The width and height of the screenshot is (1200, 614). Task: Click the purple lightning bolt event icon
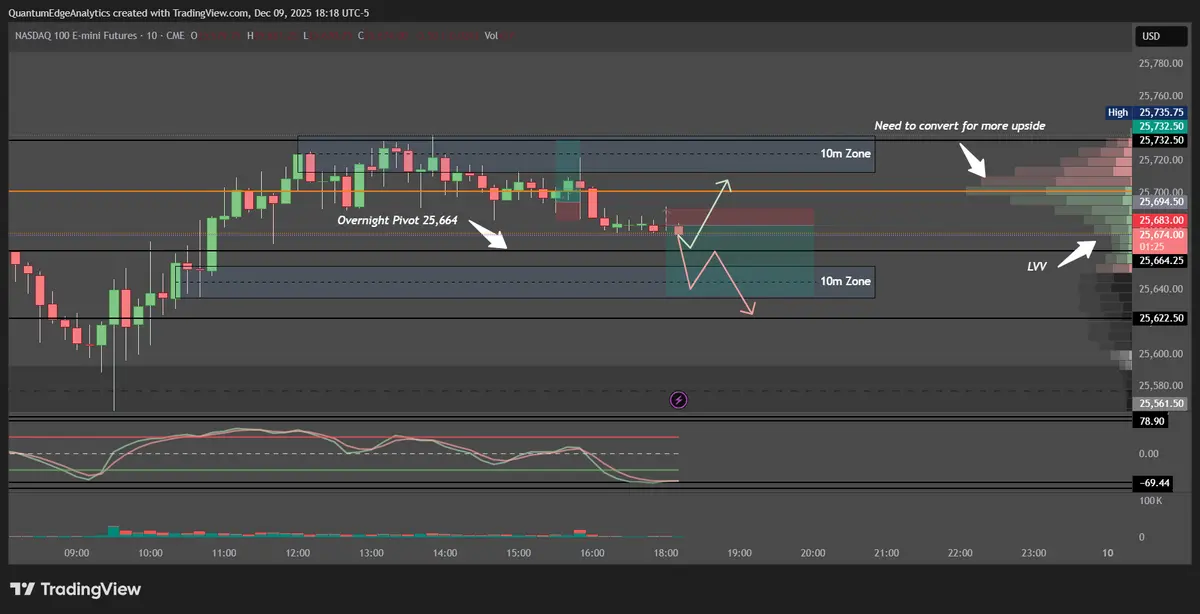[x=679, y=400]
